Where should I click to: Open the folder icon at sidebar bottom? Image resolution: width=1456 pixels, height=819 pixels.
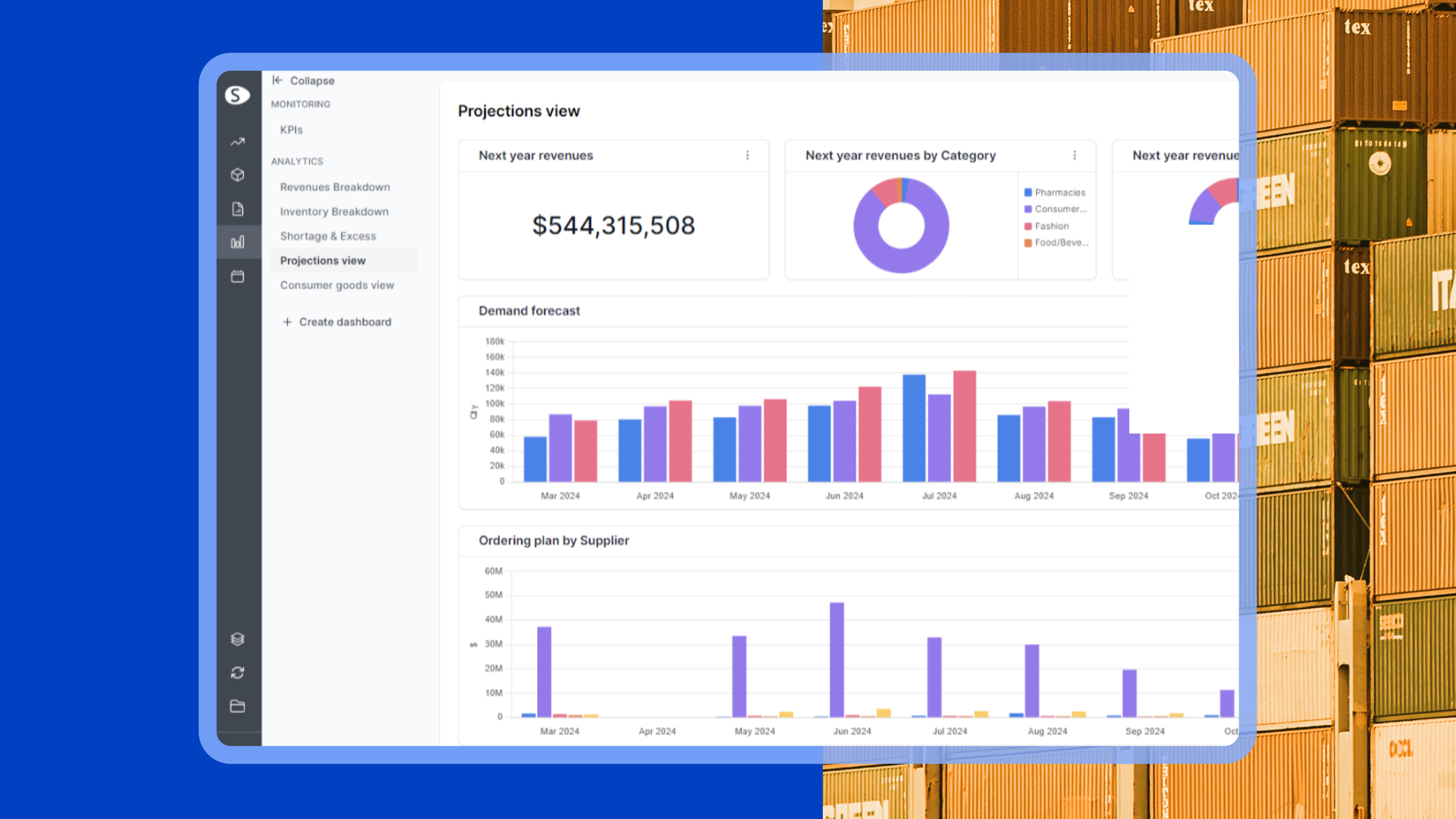tap(237, 706)
